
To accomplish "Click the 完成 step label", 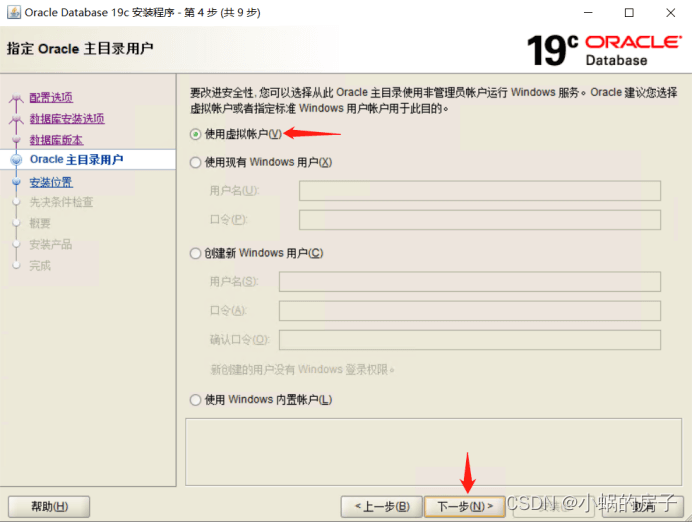I will (x=40, y=266).
